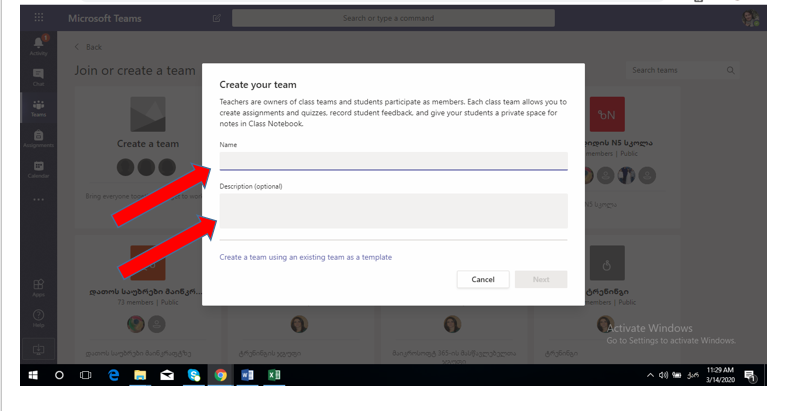Launch Microsoft Edge from the taskbar
This screenshot has height=411, width=808.
(x=113, y=375)
